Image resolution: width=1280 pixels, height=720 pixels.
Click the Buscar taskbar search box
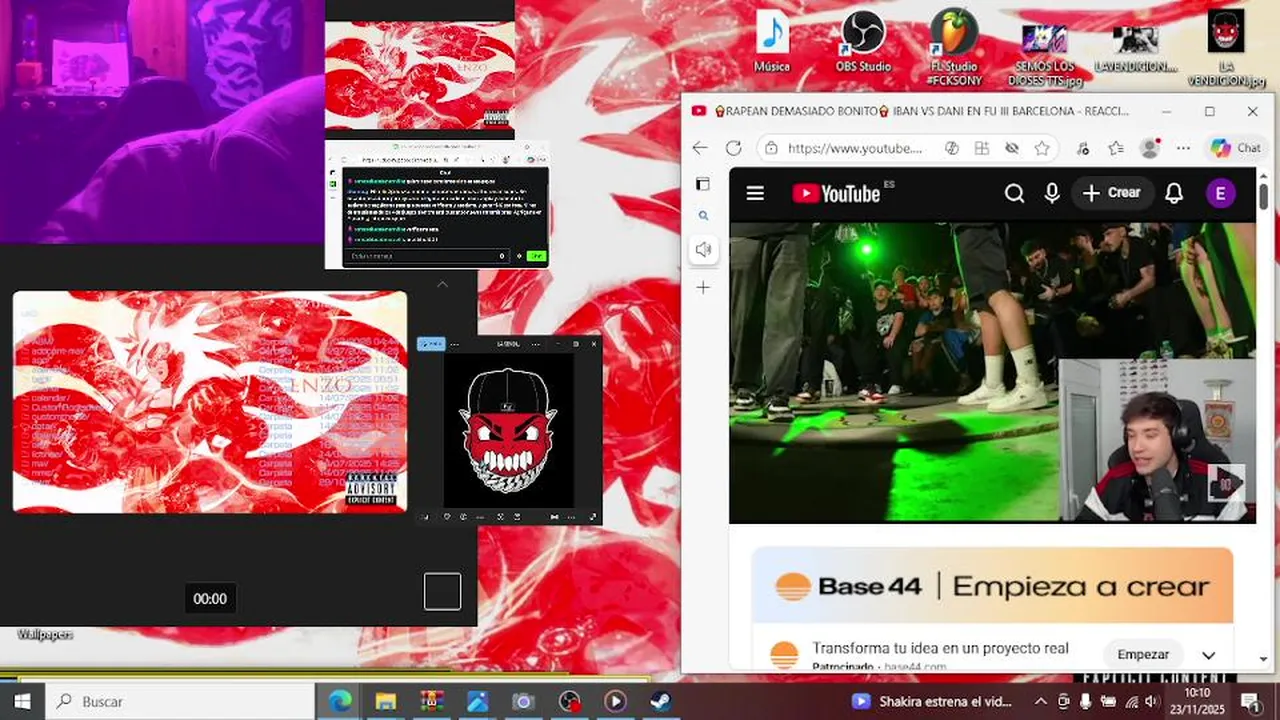pyautogui.click(x=180, y=701)
